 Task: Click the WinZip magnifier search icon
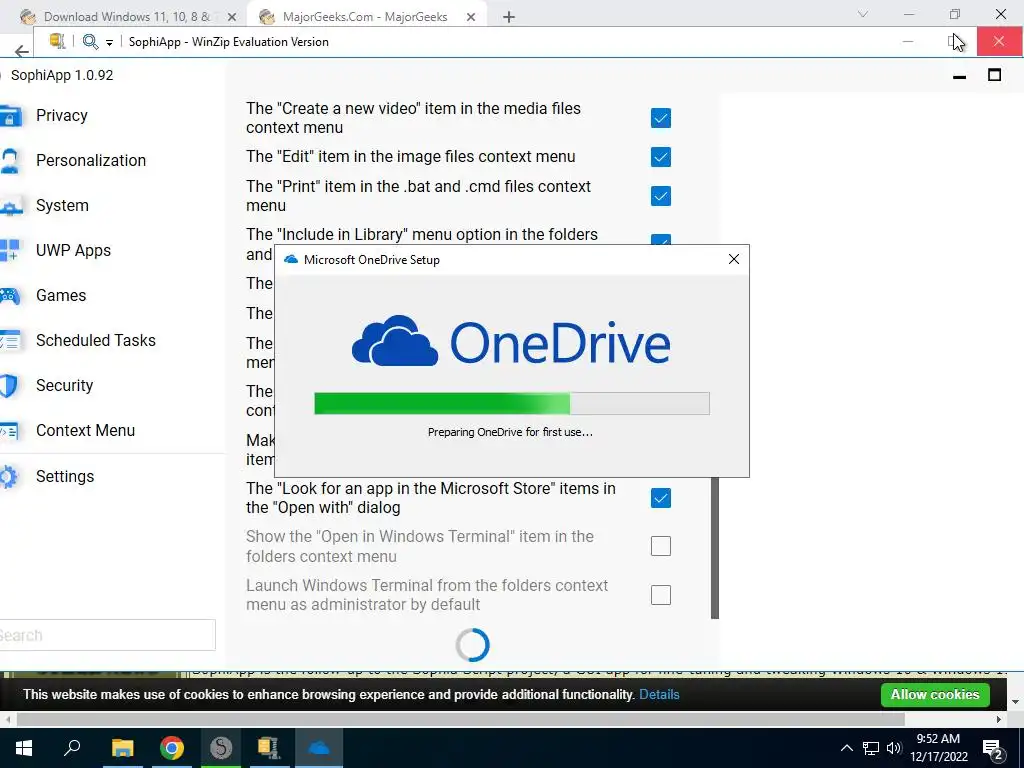pyautogui.click(x=90, y=42)
